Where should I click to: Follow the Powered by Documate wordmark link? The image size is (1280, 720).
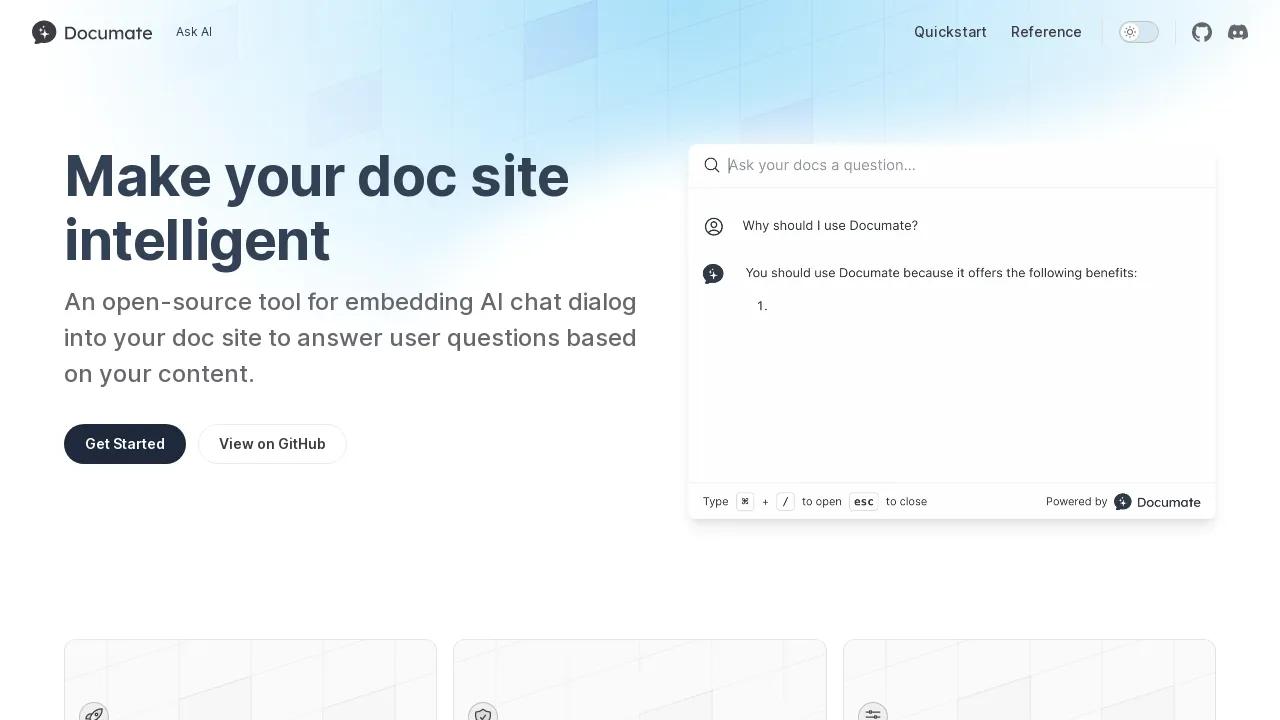tap(1168, 502)
